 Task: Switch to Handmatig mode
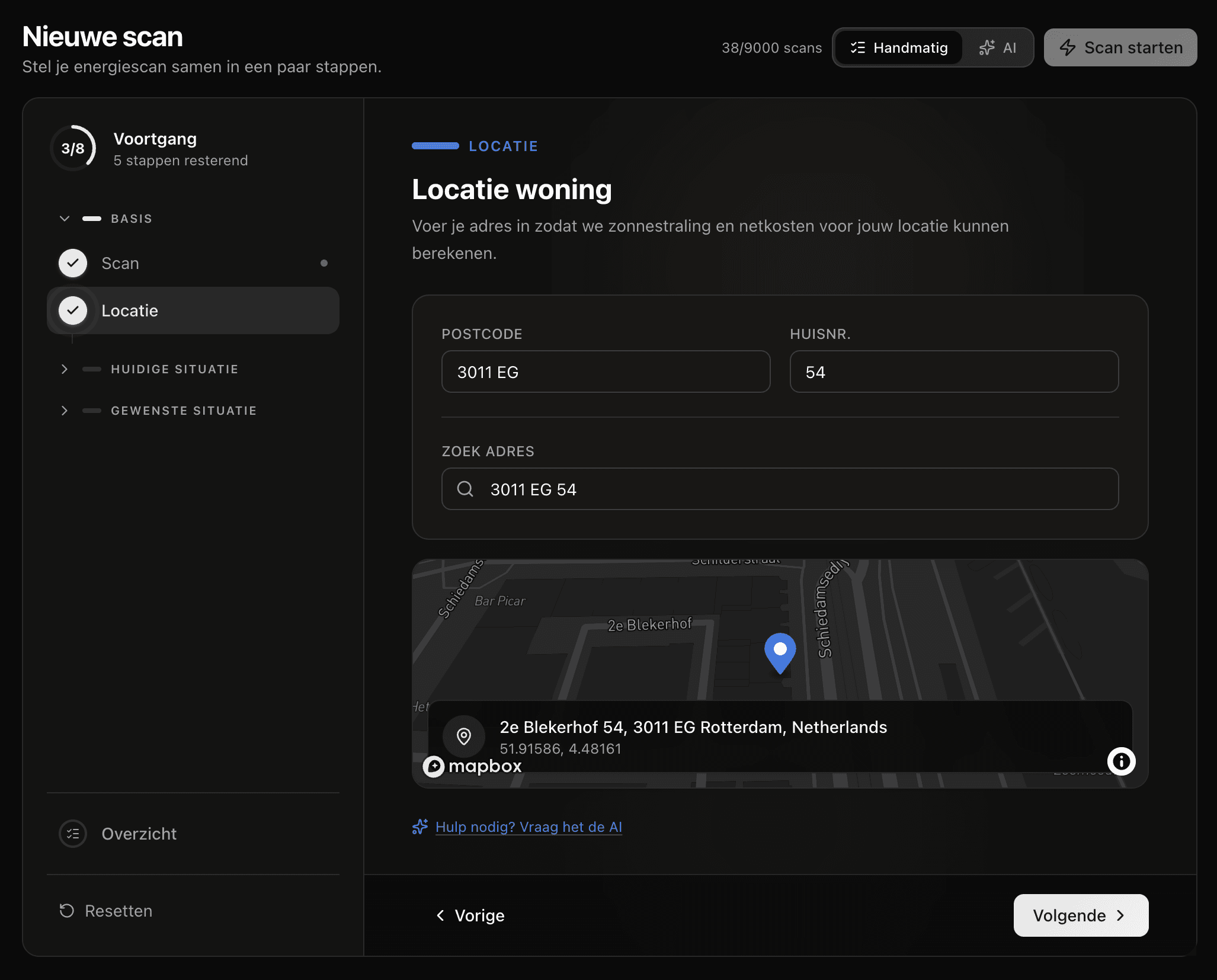899,48
